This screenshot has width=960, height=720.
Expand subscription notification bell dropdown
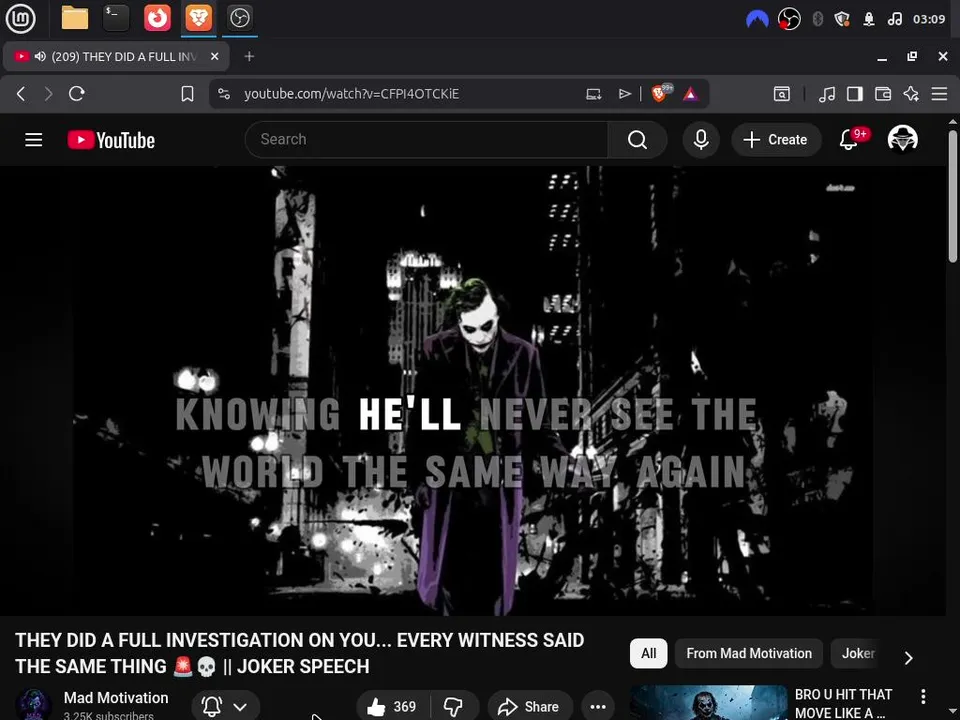(x=225, y=707)
